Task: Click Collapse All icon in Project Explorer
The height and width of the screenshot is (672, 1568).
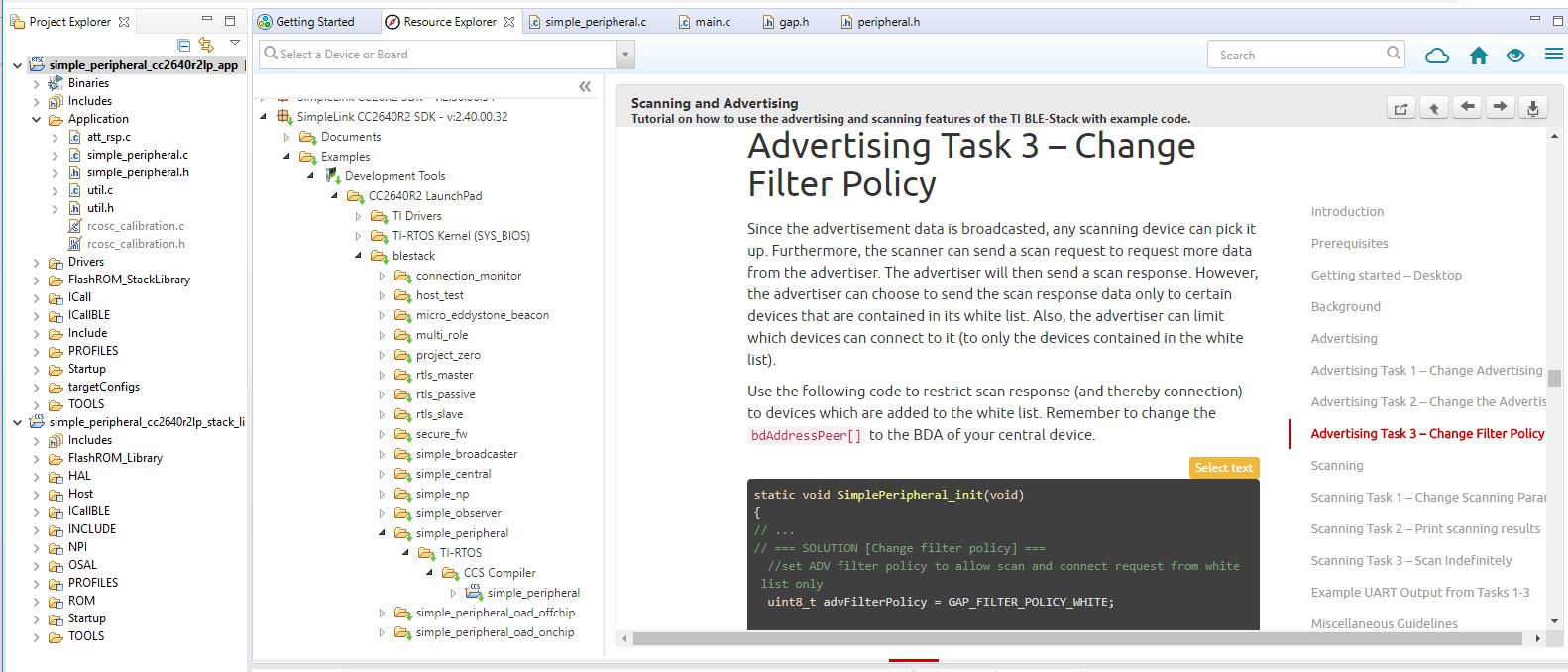Action: (x=183, y=45)
